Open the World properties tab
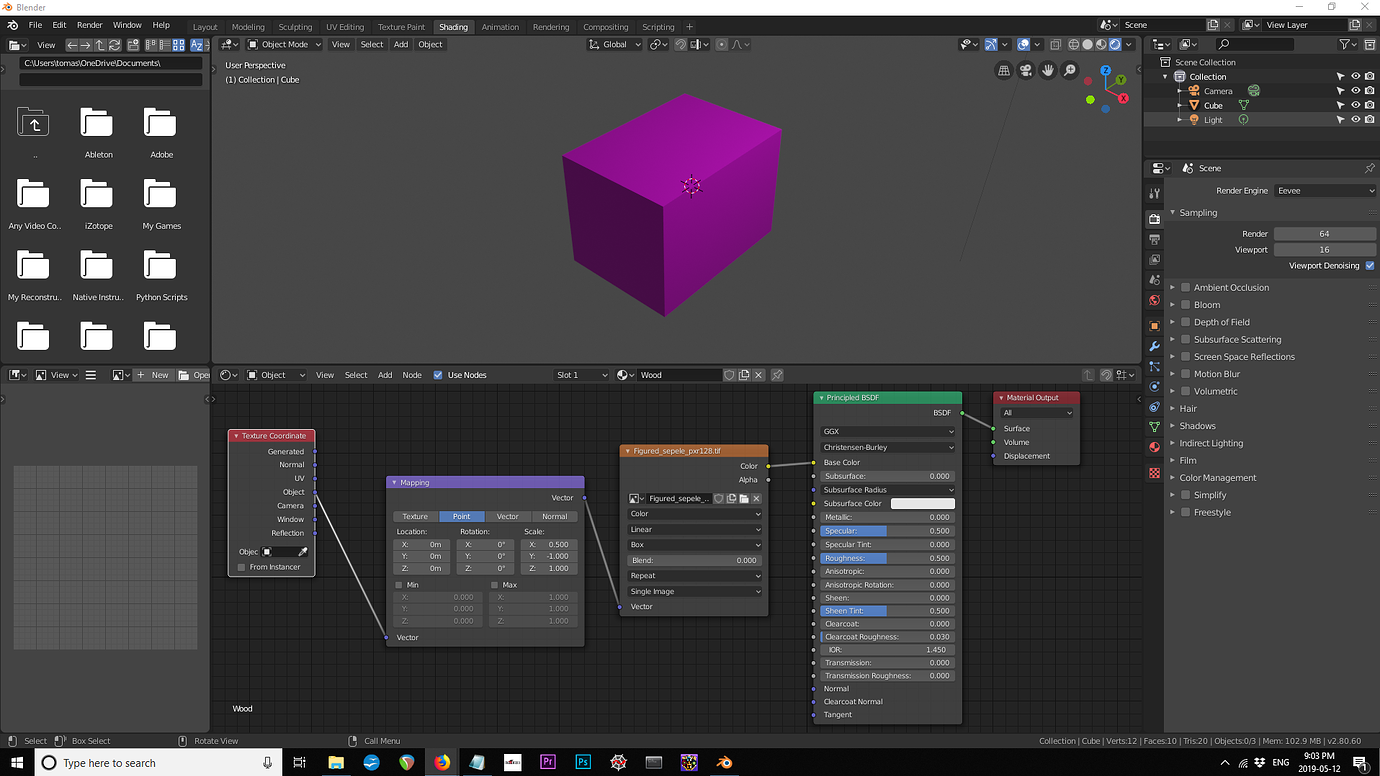The width and height of the screenshot is (1380, 776). [1155, 301]
